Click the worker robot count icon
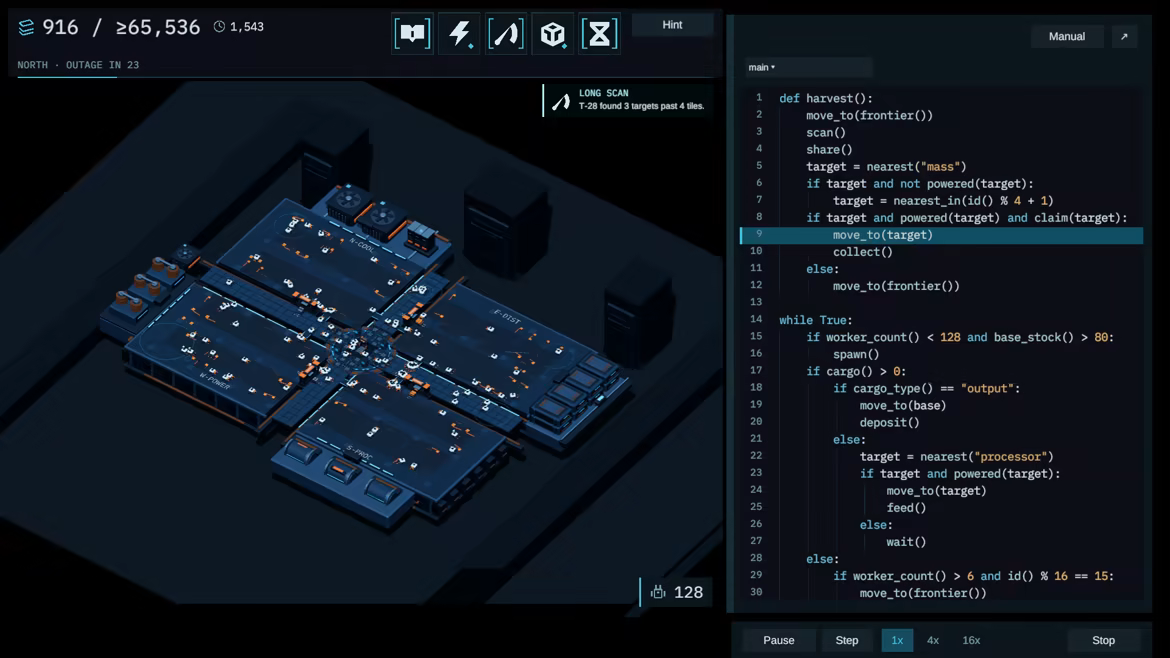Viewport: 1170px width, 658px height. pos(658,592)
